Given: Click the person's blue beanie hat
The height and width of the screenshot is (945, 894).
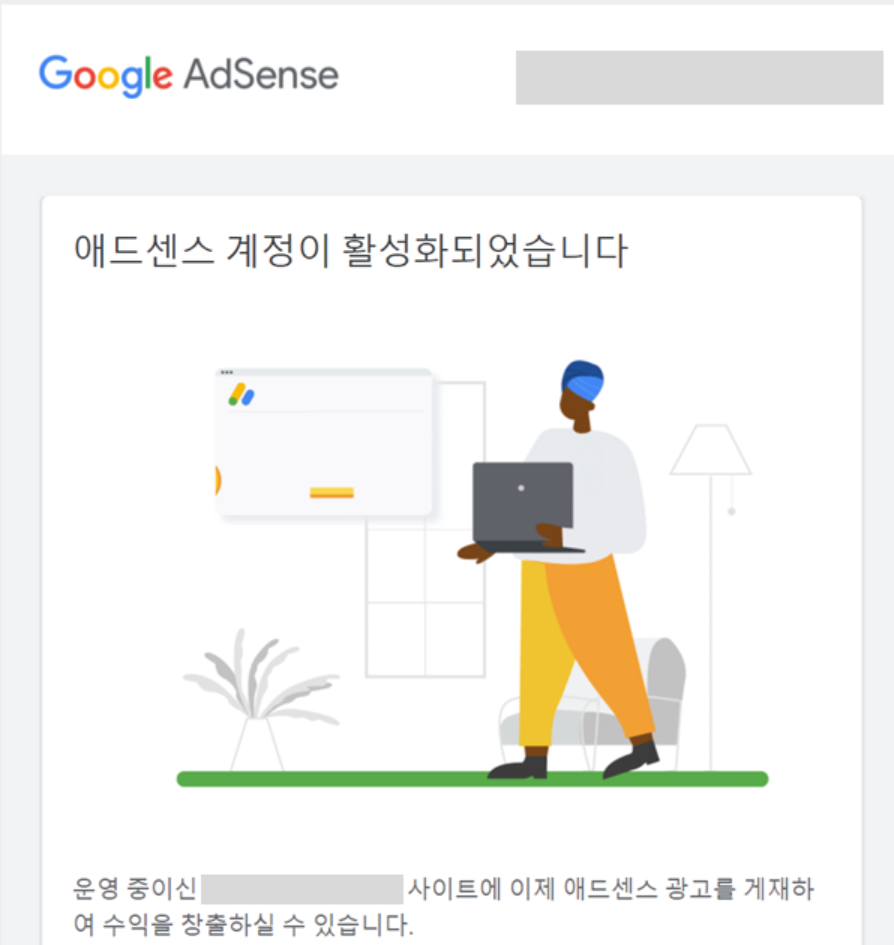Looking at the screenshot, I should 582,380.
